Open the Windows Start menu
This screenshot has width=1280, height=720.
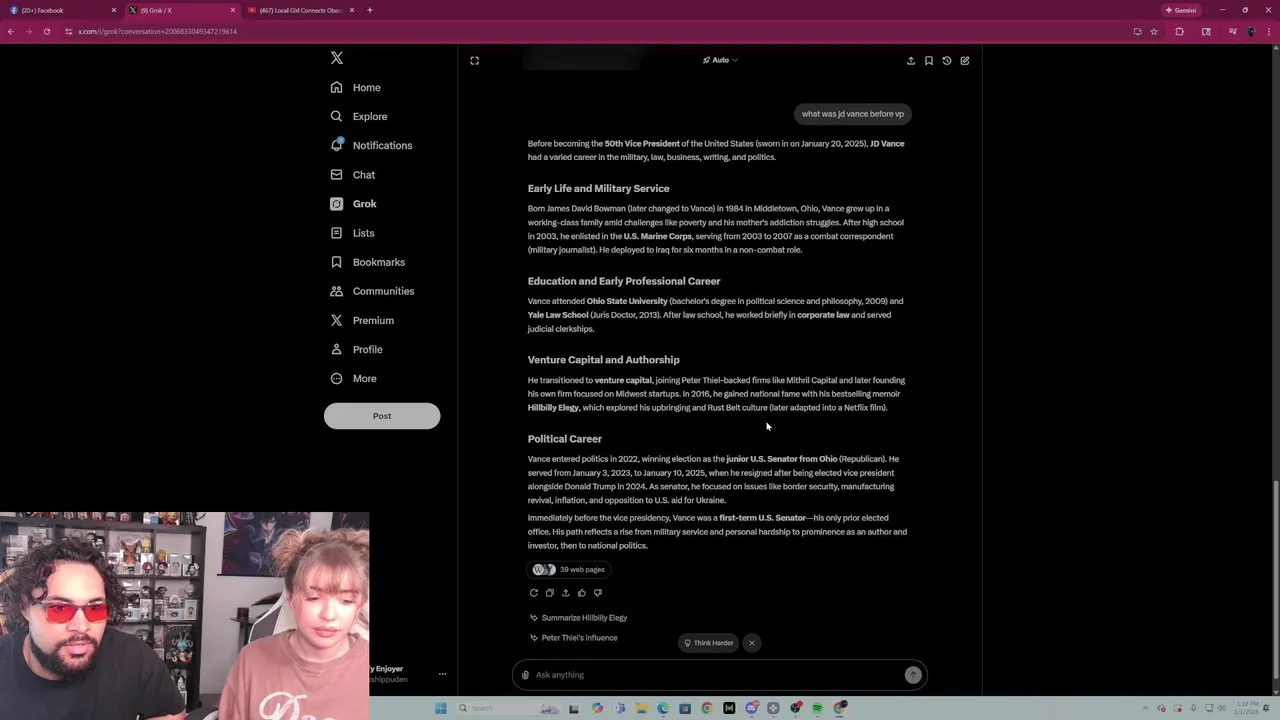click(441, 708)
